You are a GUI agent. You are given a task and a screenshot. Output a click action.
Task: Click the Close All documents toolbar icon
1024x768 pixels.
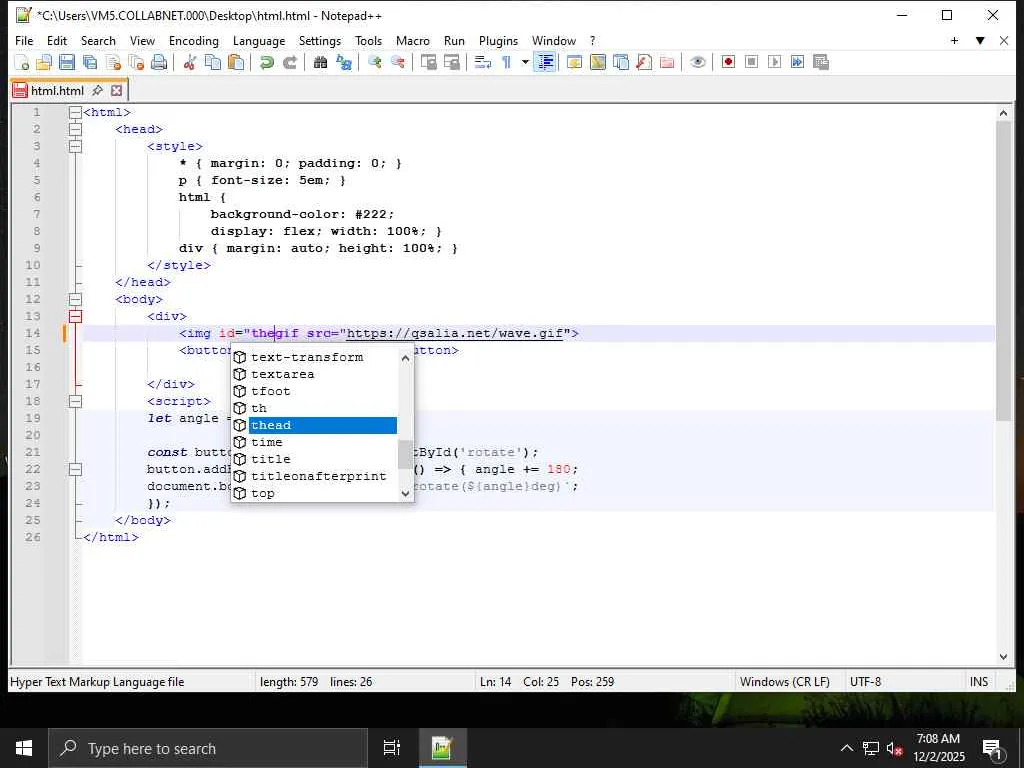tap(136, 63)
